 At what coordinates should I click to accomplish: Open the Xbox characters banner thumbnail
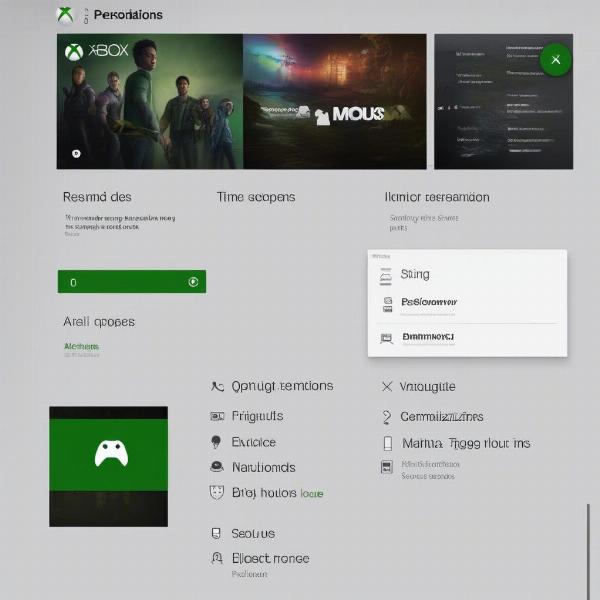point(150,101)
